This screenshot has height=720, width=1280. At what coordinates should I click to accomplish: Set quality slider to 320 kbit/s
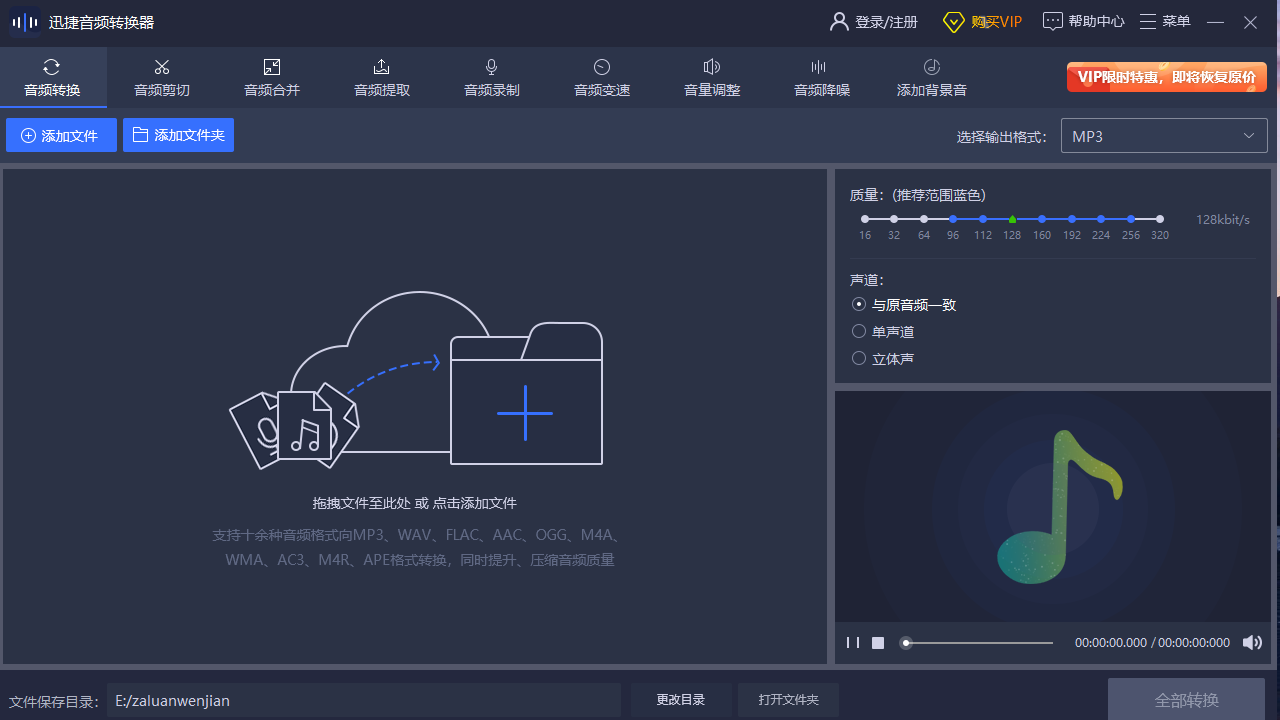[x=1160, y=218]
